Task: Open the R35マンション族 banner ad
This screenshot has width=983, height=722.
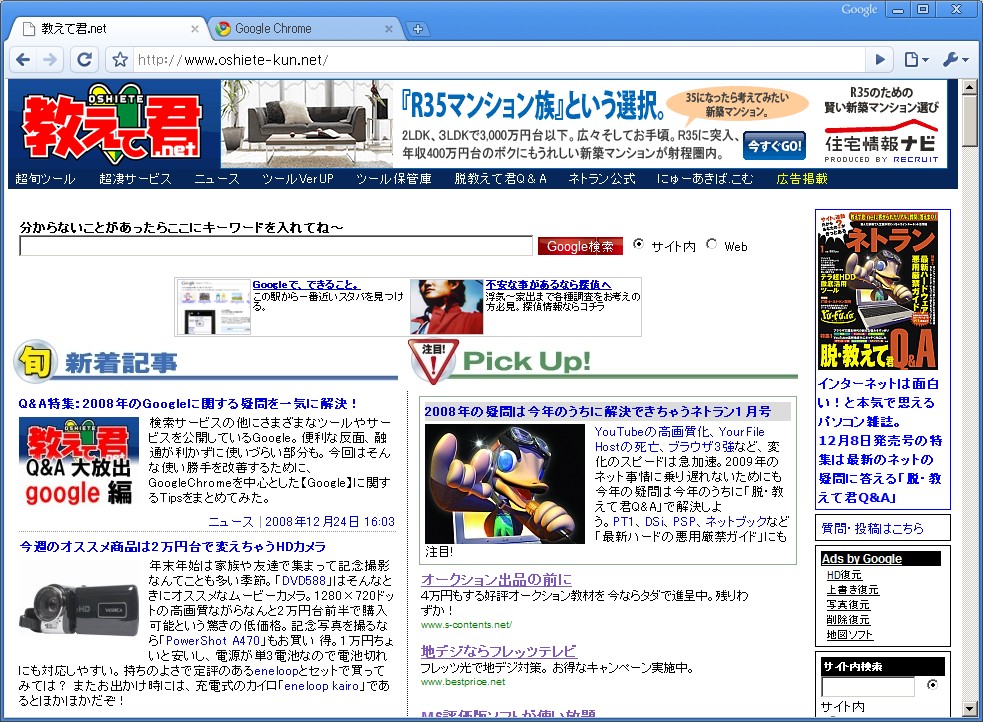Action: [584, 123]
